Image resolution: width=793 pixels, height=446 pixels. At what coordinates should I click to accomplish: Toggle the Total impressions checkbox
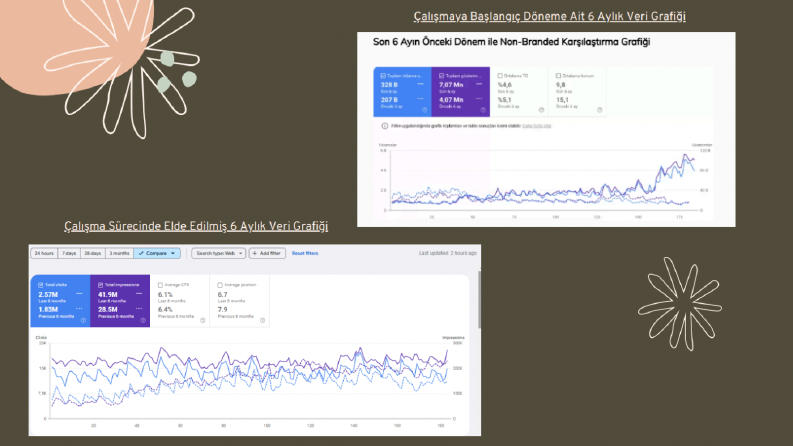100,285
